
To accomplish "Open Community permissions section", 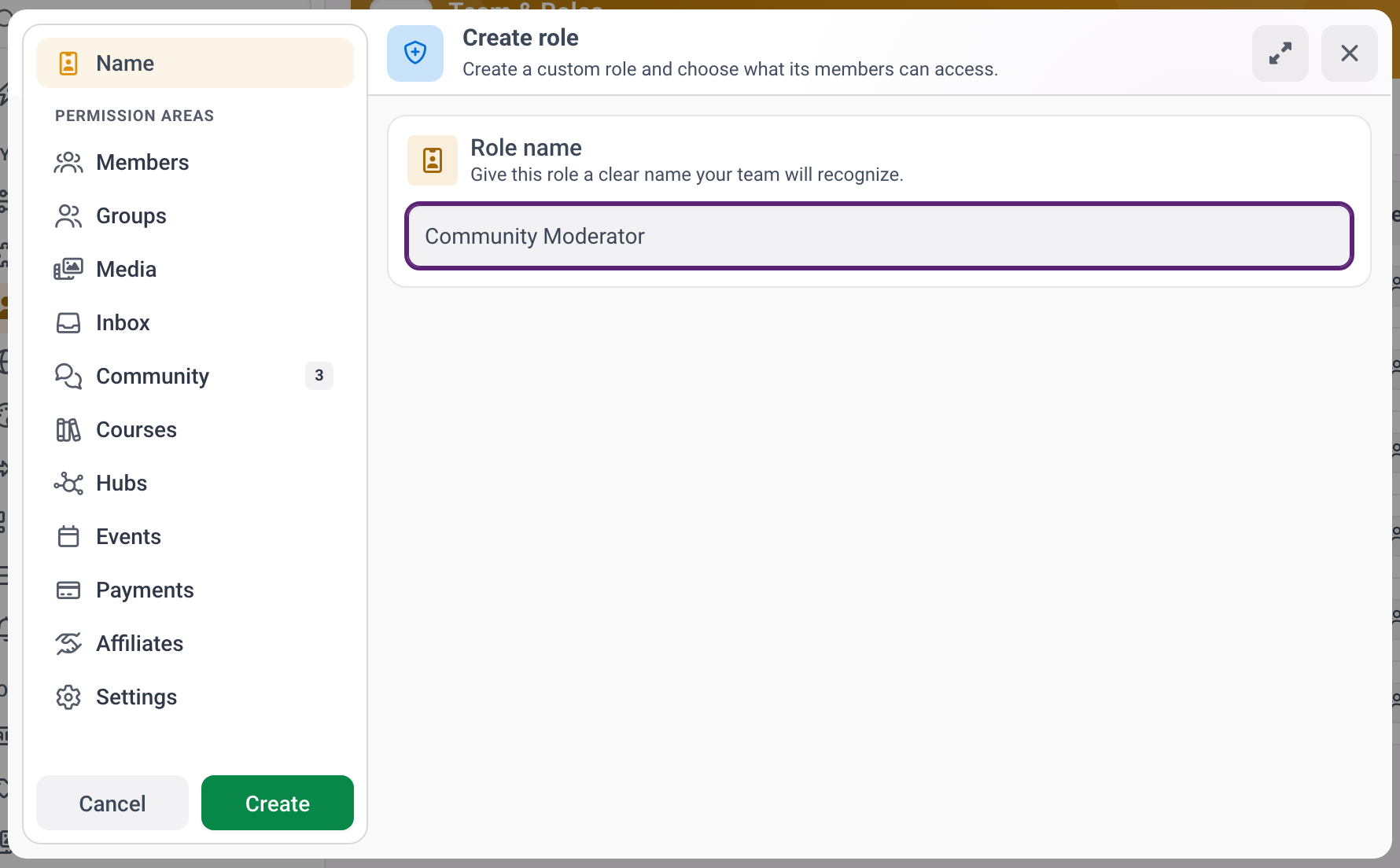I will pos(195,377).
